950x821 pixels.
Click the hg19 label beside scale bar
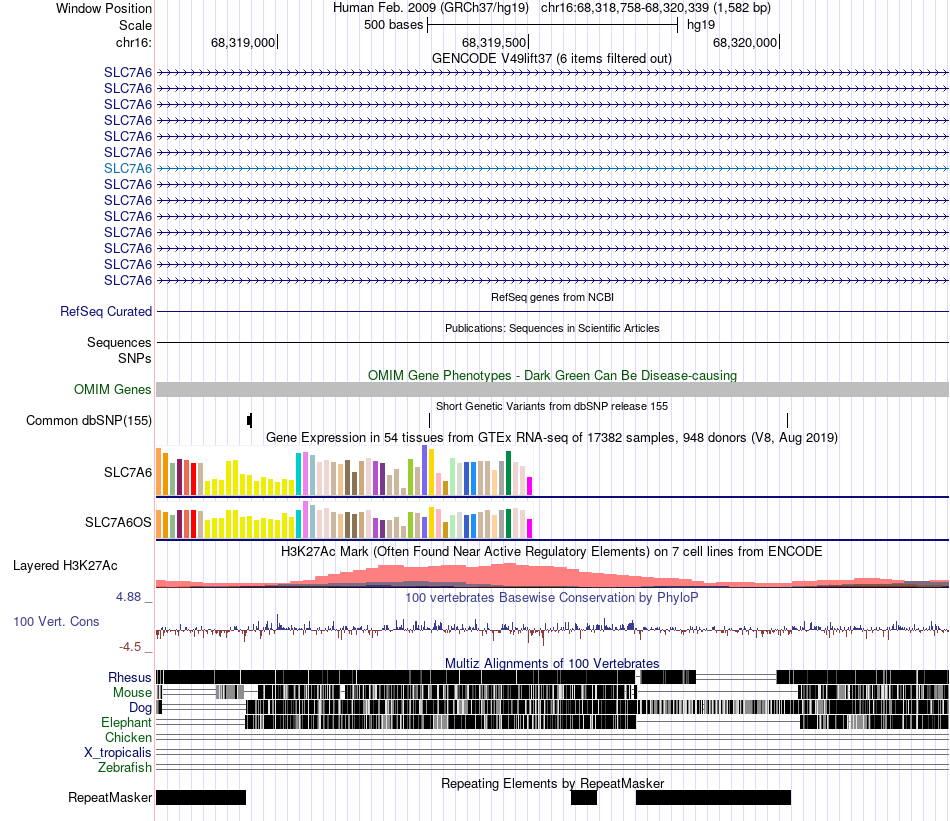pyautogui.click(x=701, y=25)
